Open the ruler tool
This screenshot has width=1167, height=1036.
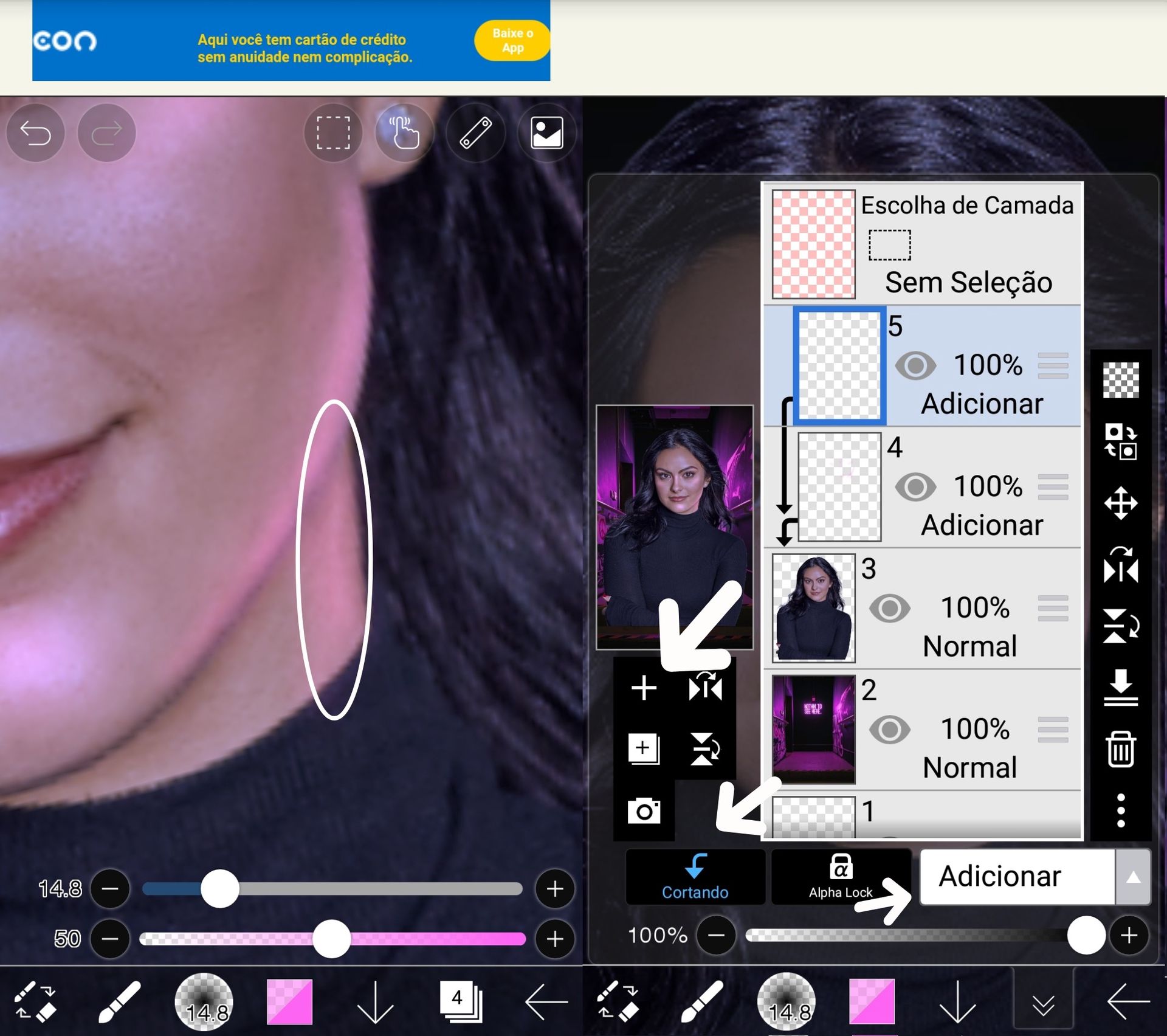coord(475,133)
